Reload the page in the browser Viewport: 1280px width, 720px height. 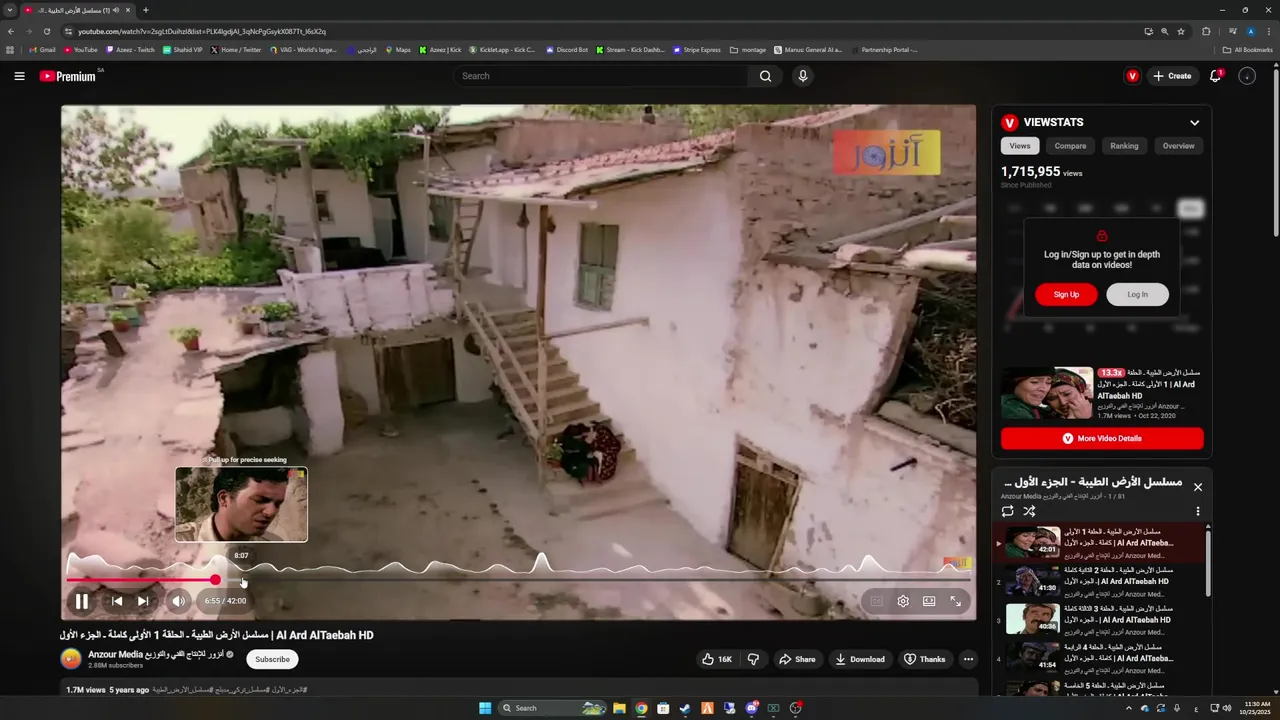coord(46,31)
